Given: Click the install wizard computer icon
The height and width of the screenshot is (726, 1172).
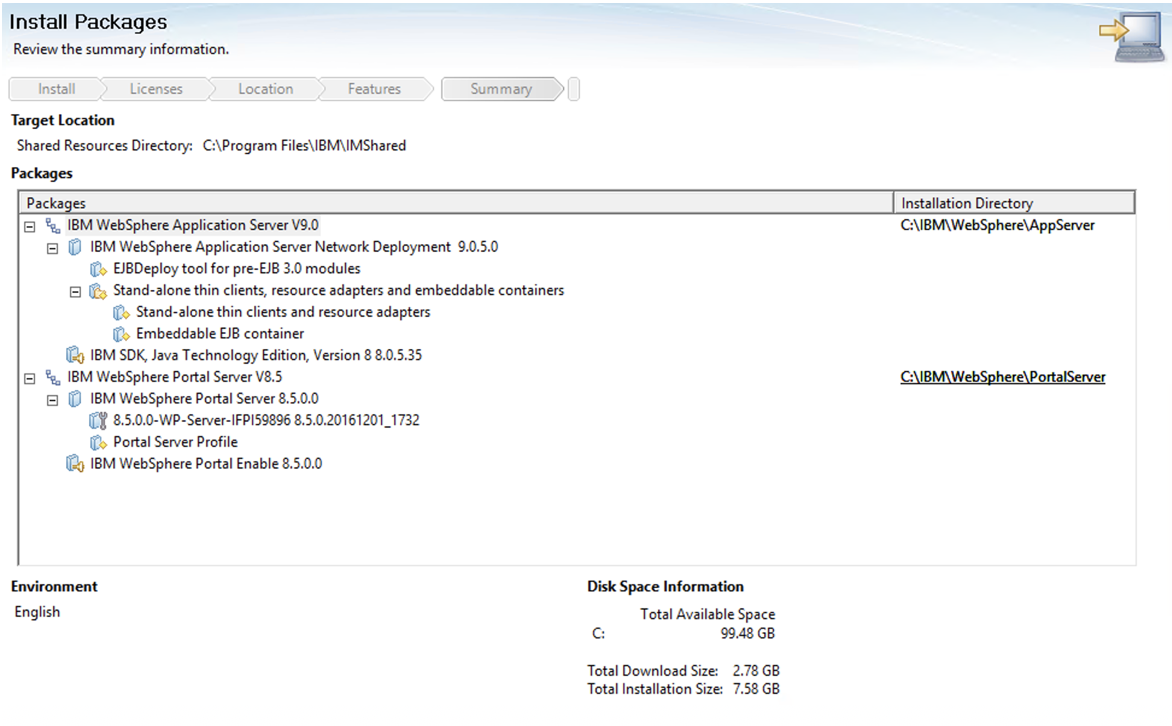Looking at the screenshot, I should tap(1133, 37).
